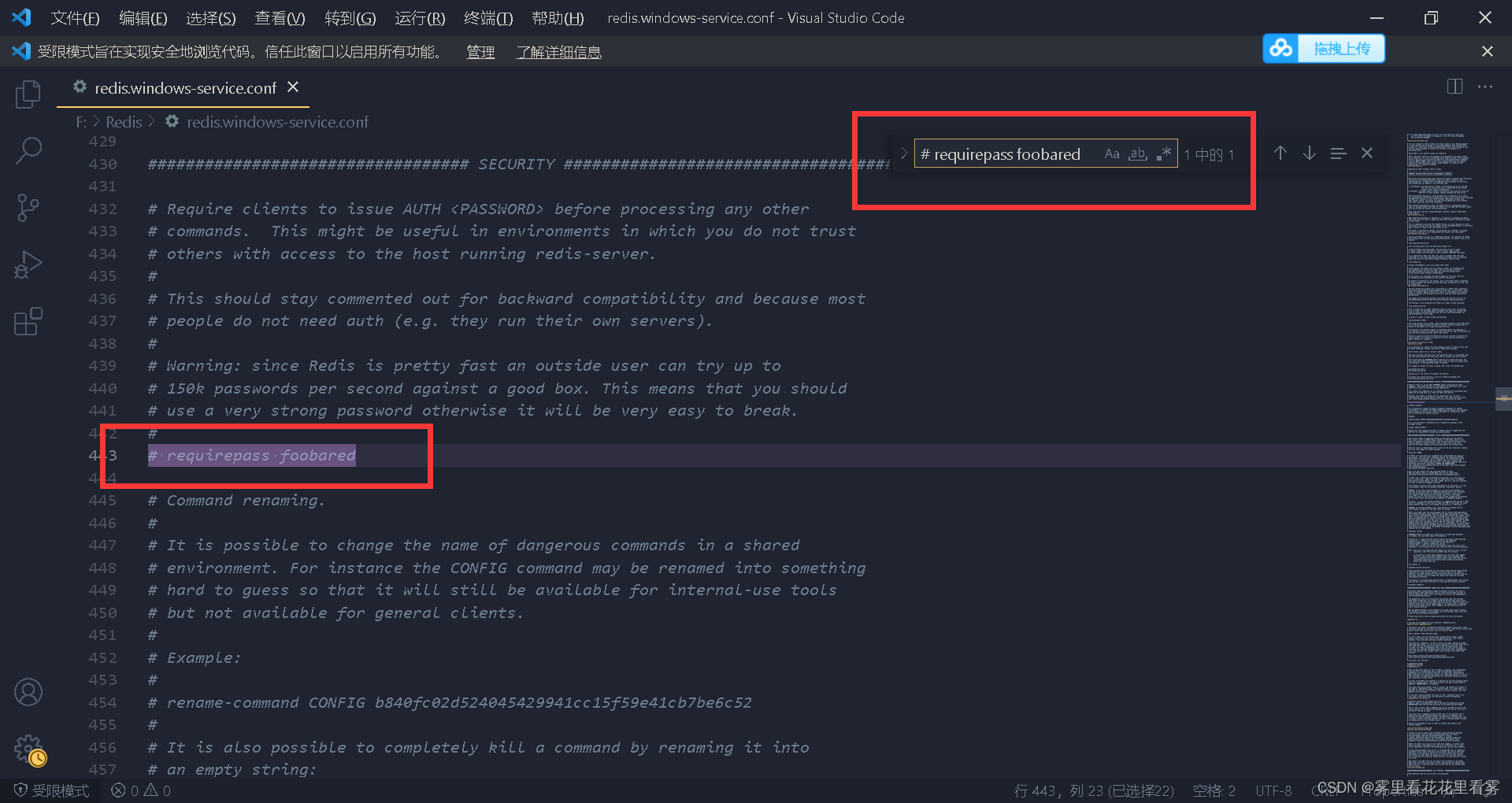
Task: Toggle find in selection
Action: point(1338,154)
